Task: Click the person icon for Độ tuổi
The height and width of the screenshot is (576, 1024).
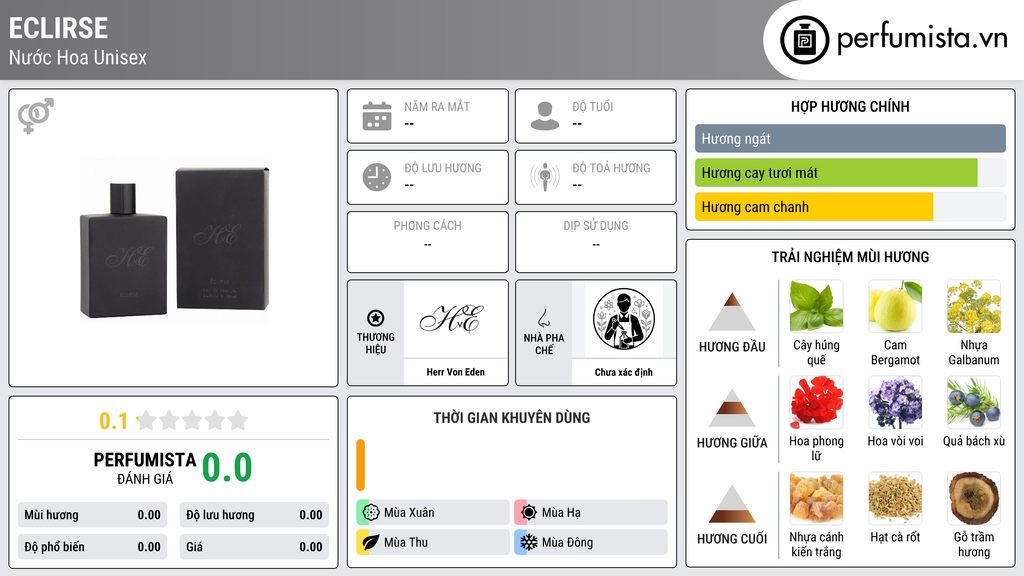Action: click(x=545, y=116)
